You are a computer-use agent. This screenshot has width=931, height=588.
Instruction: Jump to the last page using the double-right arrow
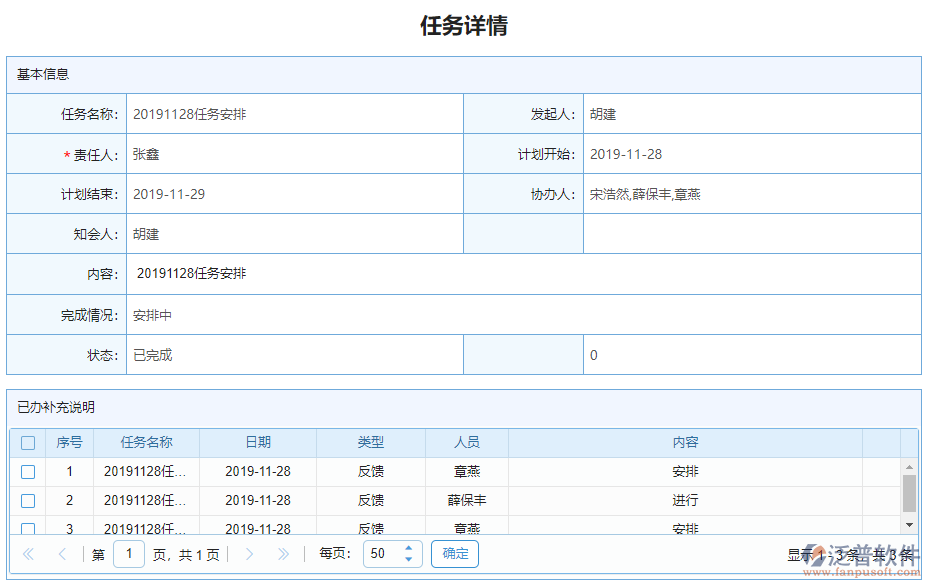[x=283, y=553]
